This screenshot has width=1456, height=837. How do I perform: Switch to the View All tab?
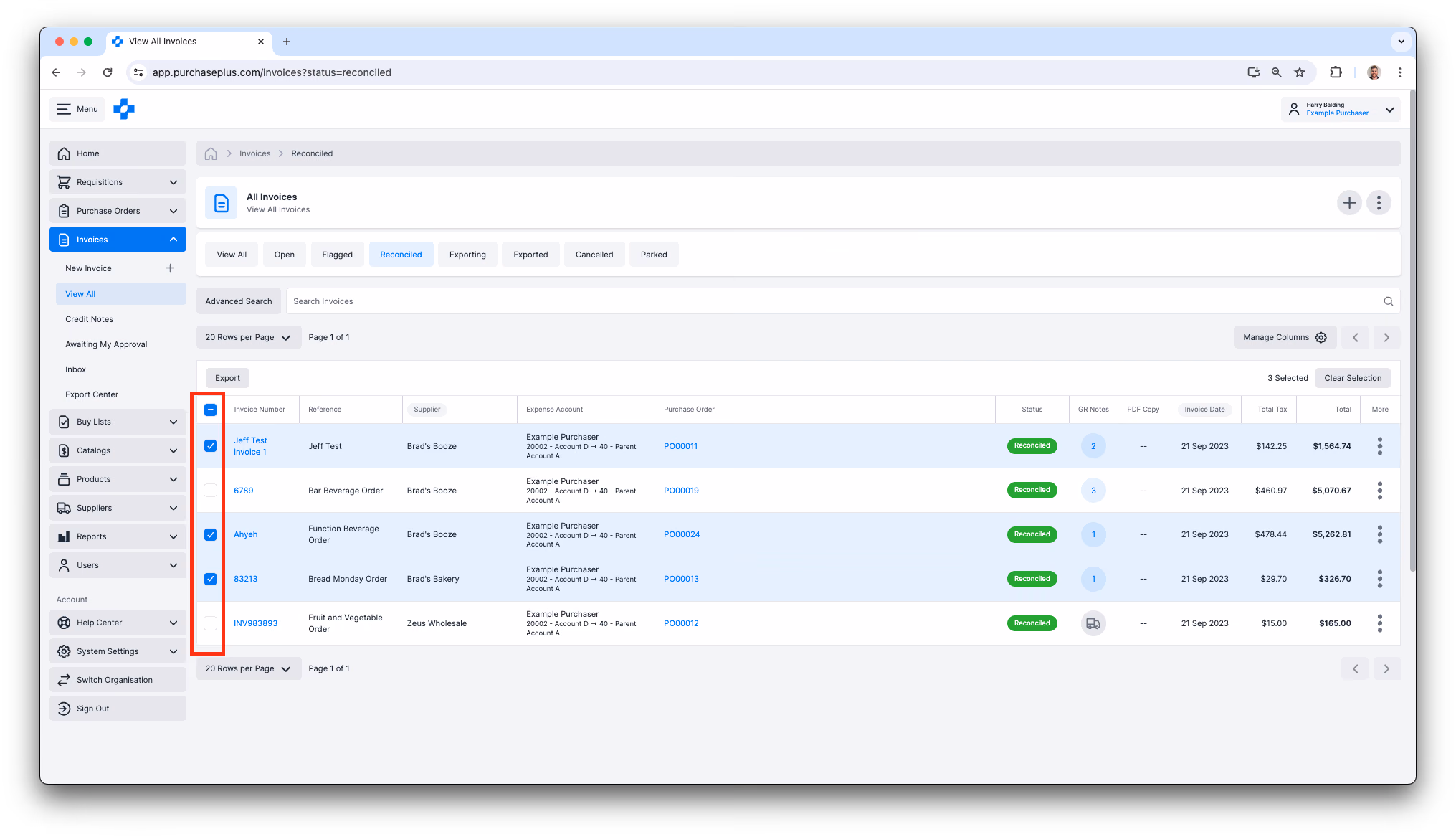tap(232, 255)
